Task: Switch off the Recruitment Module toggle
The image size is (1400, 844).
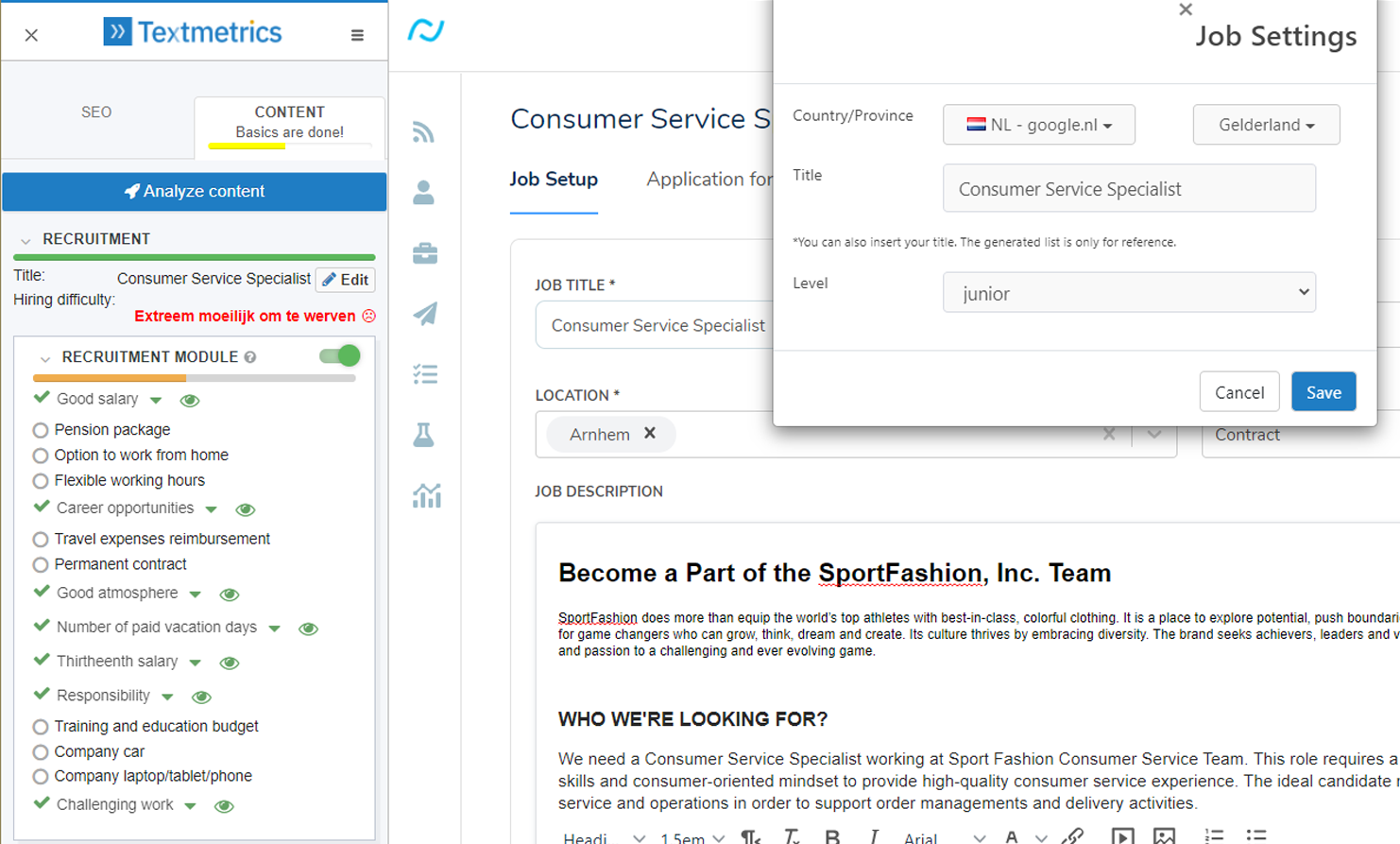Action: coord(340,355)
